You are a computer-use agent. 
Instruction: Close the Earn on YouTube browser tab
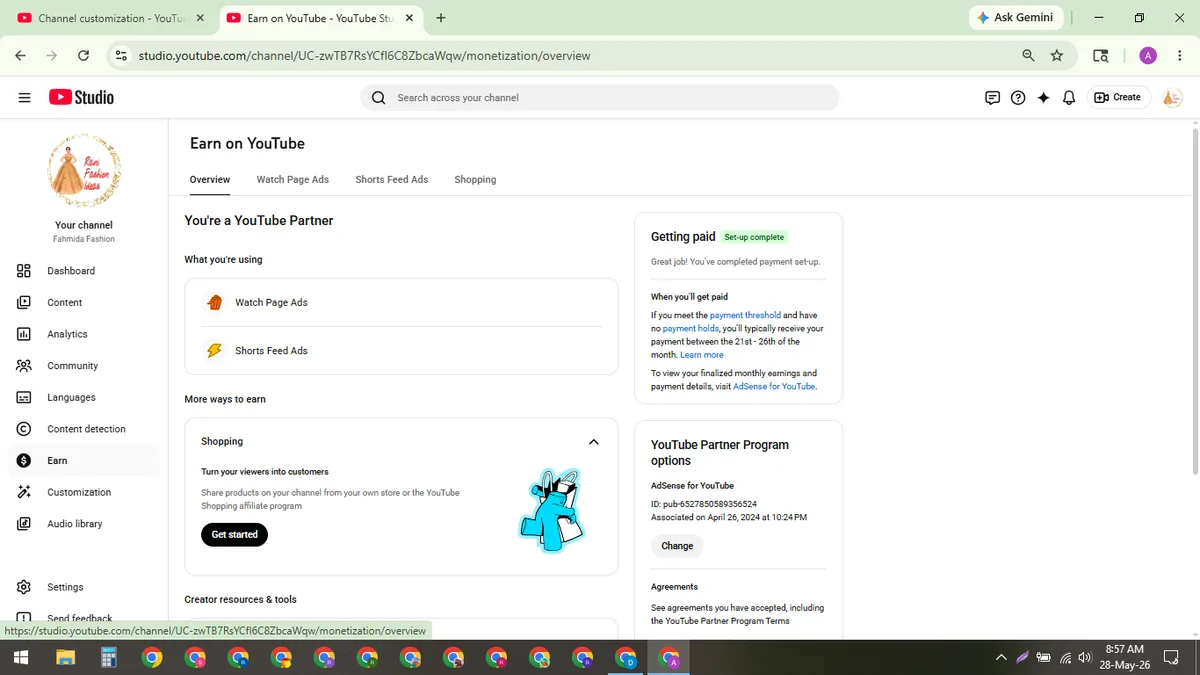point(409,18)
